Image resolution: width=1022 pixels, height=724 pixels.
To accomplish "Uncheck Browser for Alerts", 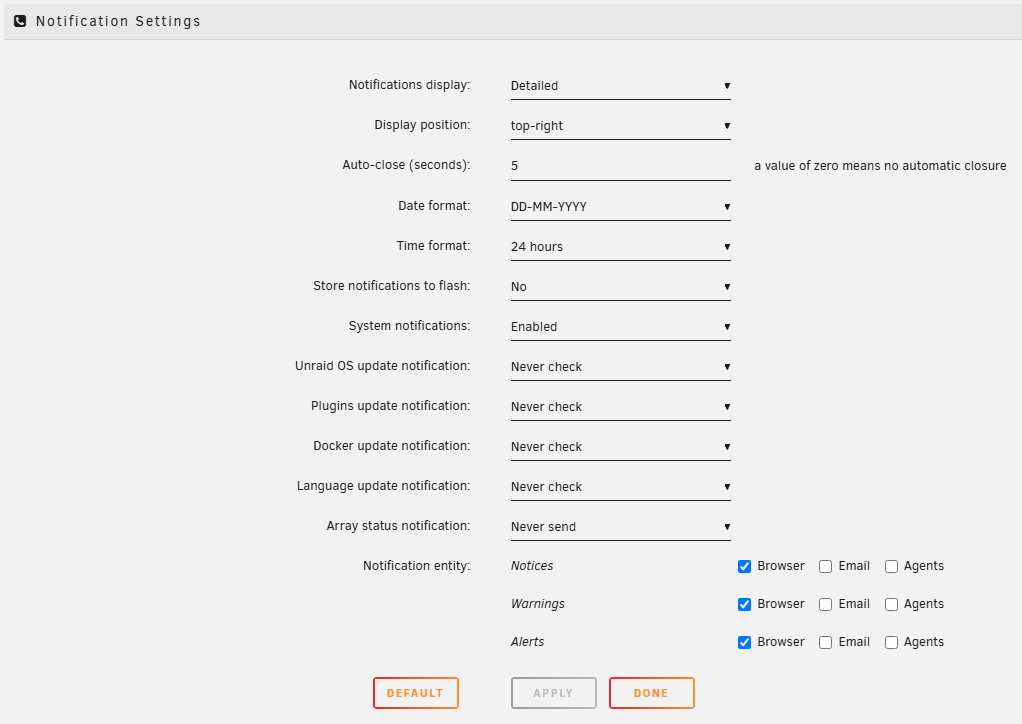I will click(744, 642).
